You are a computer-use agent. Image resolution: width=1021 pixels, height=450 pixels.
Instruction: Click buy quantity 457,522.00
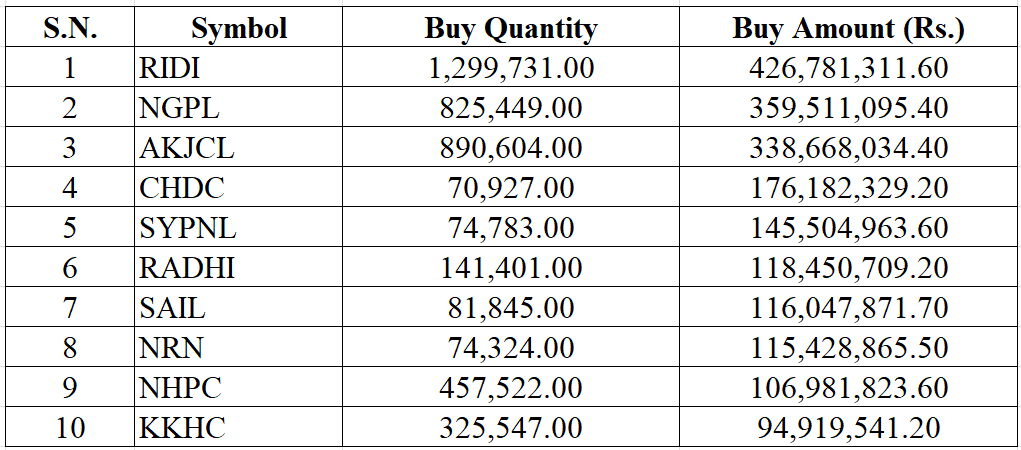(510, 388)
